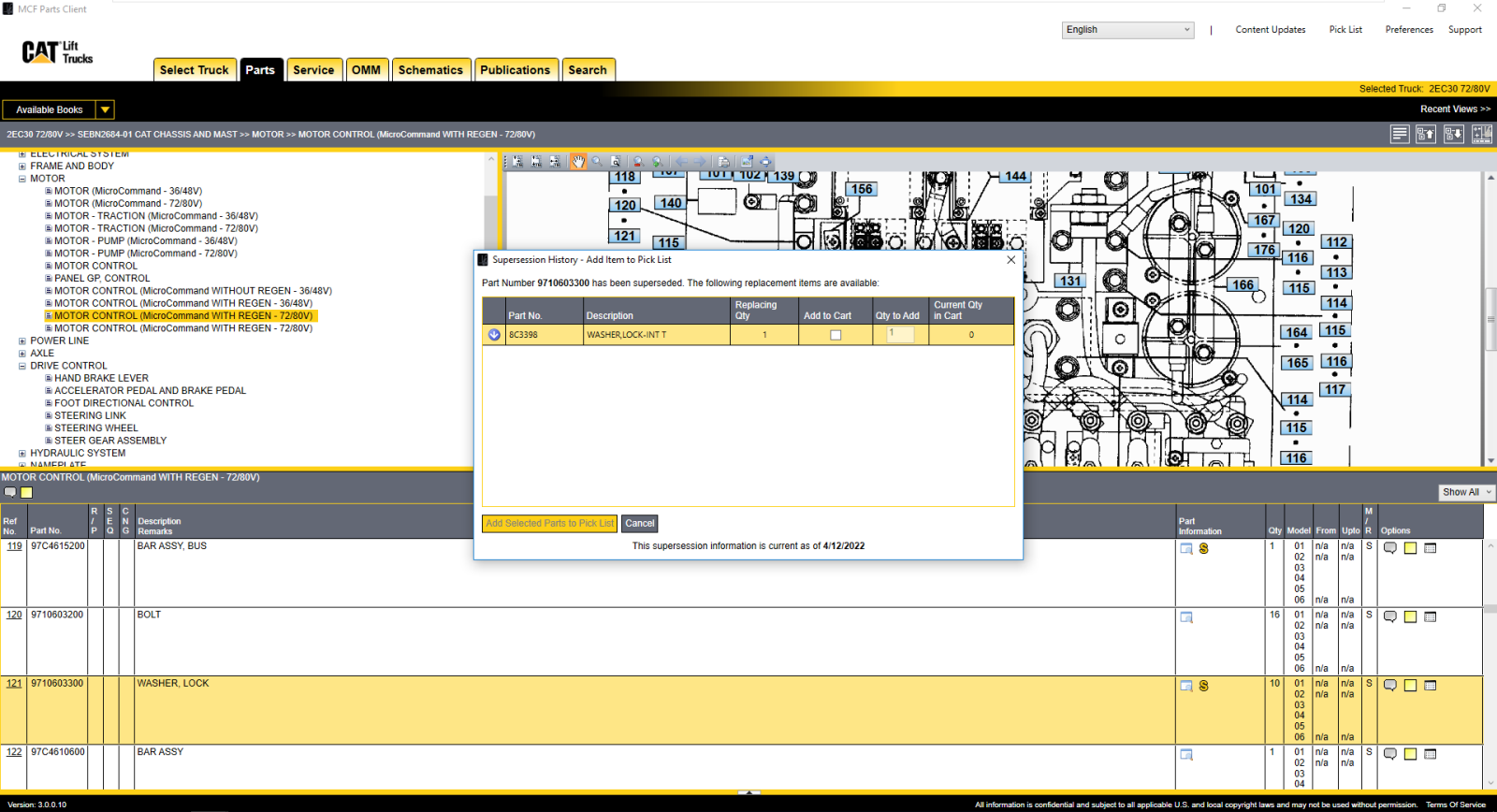The height and width of the screenshot is (812, 1497).
Task: Open Content Updates link
Action: (1270, 30)
